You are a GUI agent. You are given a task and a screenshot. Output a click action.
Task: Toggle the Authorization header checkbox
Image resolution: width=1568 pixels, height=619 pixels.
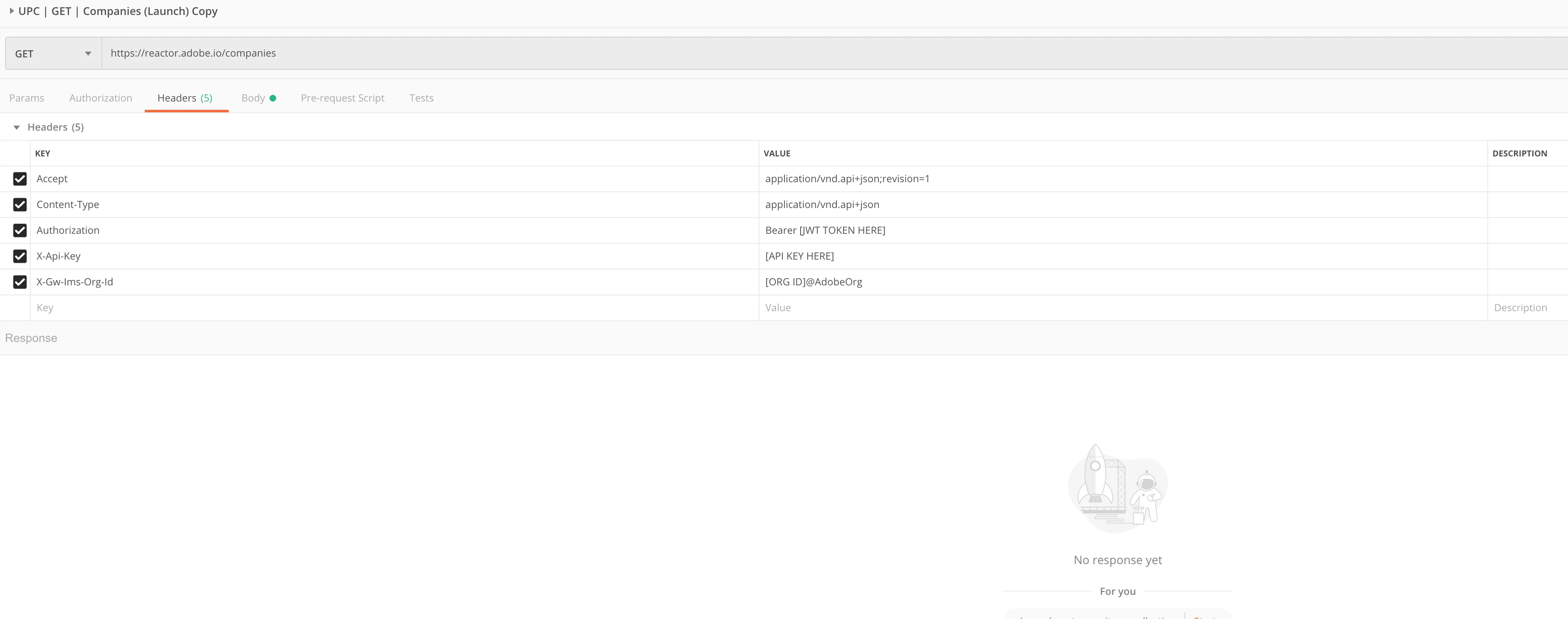(x=20, y=230)
